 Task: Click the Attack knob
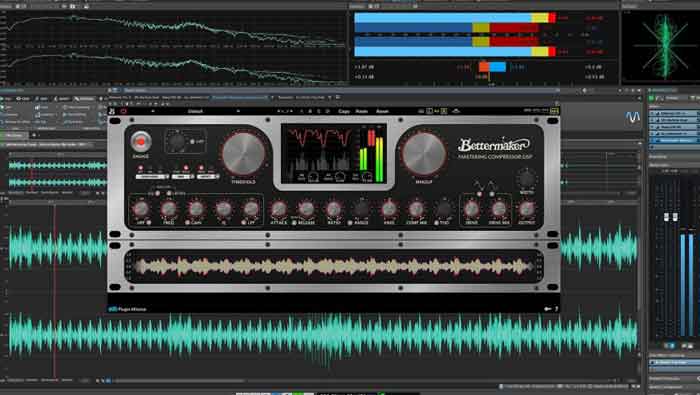[x=279, y=209]
